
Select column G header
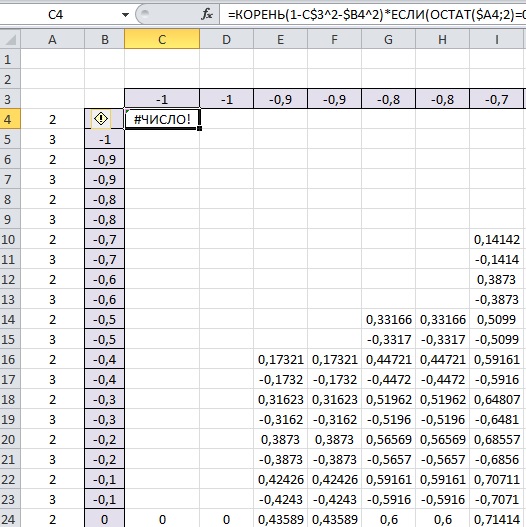388,40
